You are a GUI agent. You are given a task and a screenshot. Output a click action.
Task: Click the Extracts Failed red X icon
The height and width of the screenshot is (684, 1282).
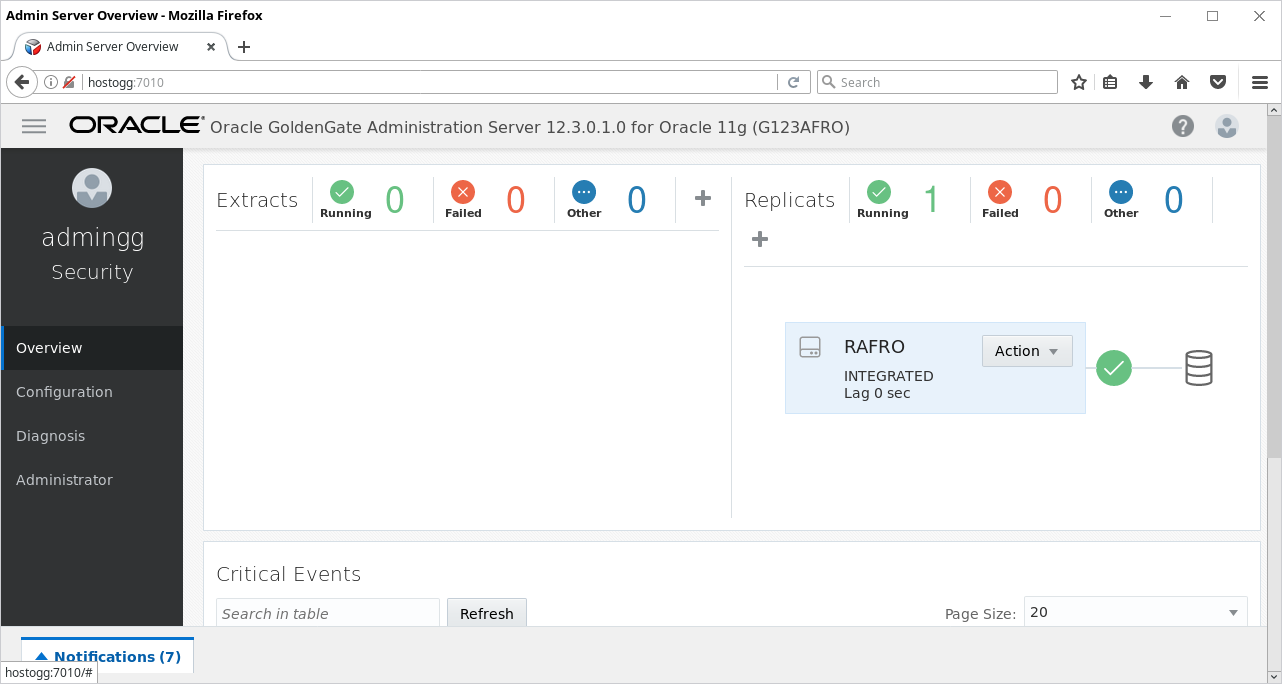[x=463, y=191]
